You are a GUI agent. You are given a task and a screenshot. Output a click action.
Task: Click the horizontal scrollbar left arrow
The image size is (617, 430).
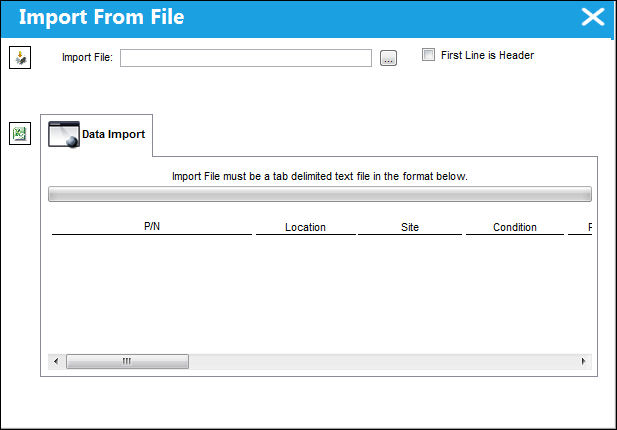[x=56, y=361]
